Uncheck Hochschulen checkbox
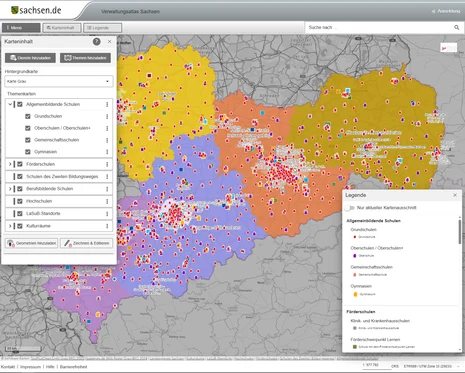This screenshot has width=465, height=373. pos(20,201)
